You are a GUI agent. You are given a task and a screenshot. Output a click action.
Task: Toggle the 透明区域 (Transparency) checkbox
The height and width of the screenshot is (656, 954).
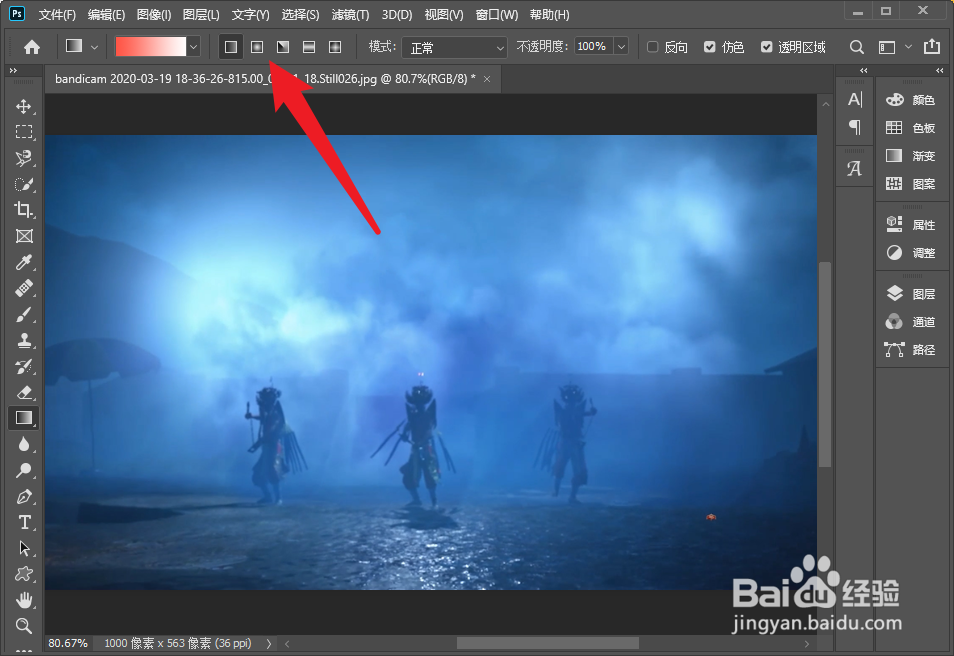click(767, 47)
